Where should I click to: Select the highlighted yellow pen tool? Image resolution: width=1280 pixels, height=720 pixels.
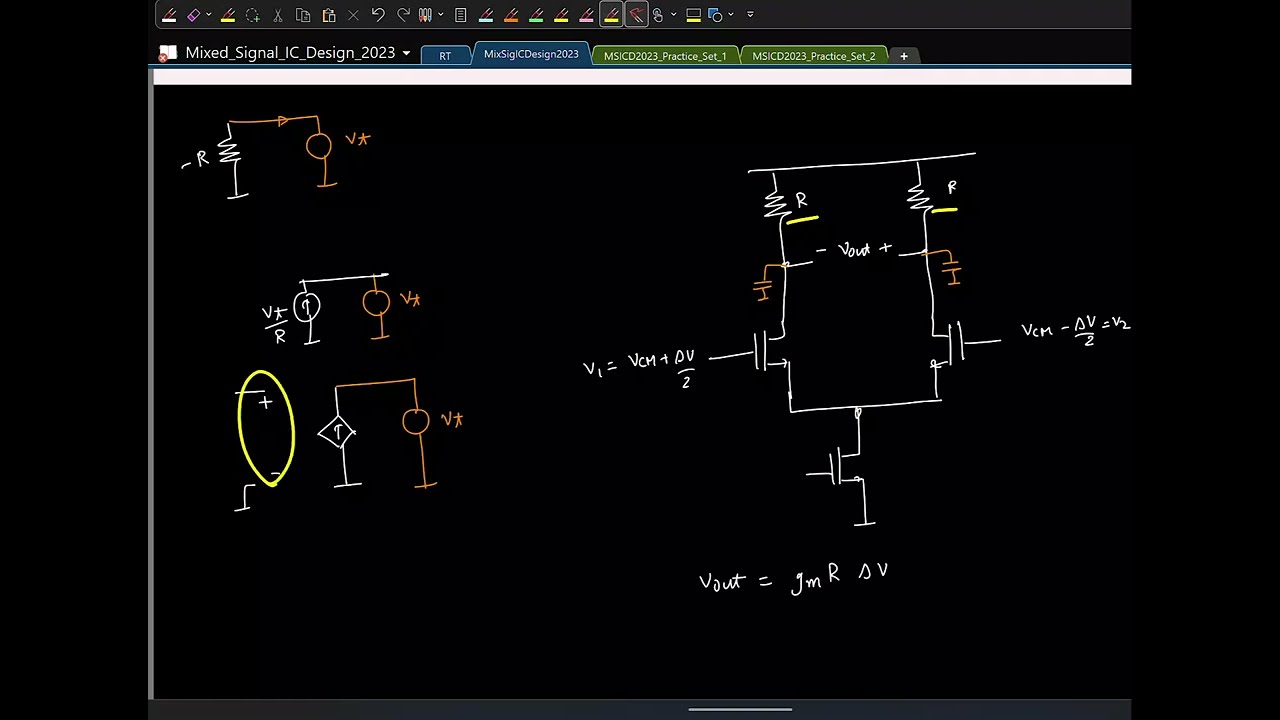pos(611,14)
